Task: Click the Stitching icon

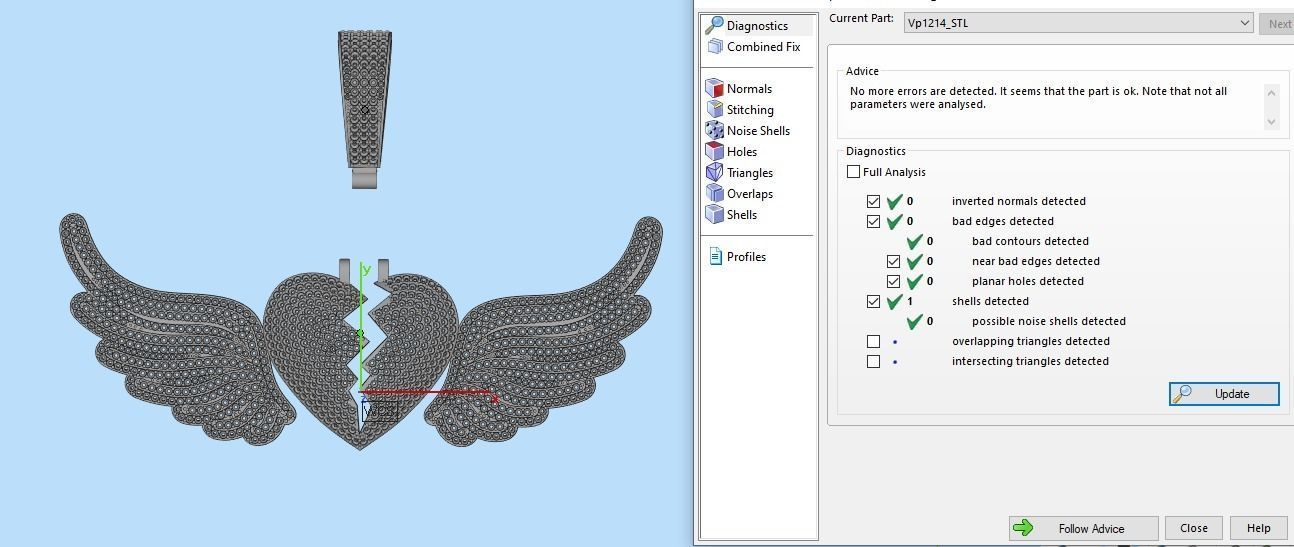Action: pos(714,109)
